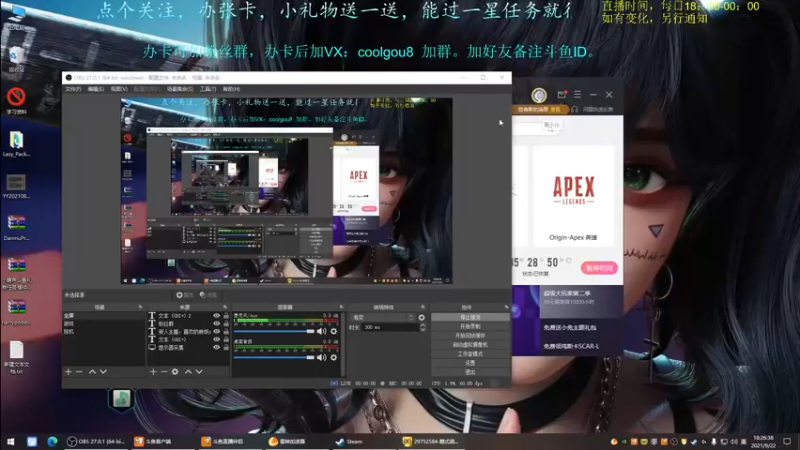Adjust the second mixer channel volume slider
Screen dimensions: 800x450
click(x=274, y=357)
